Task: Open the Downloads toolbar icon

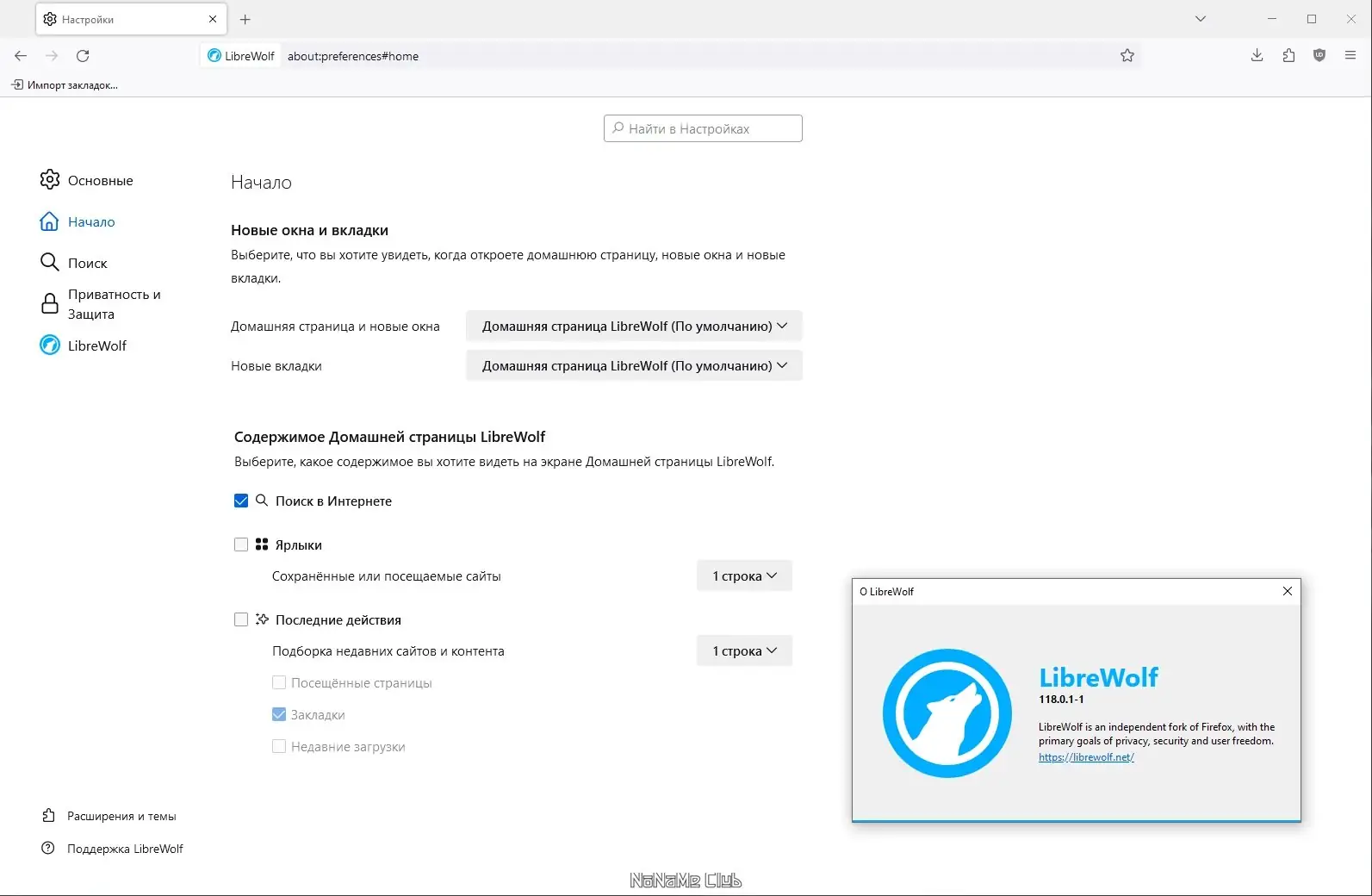Action: [1257, 56]
